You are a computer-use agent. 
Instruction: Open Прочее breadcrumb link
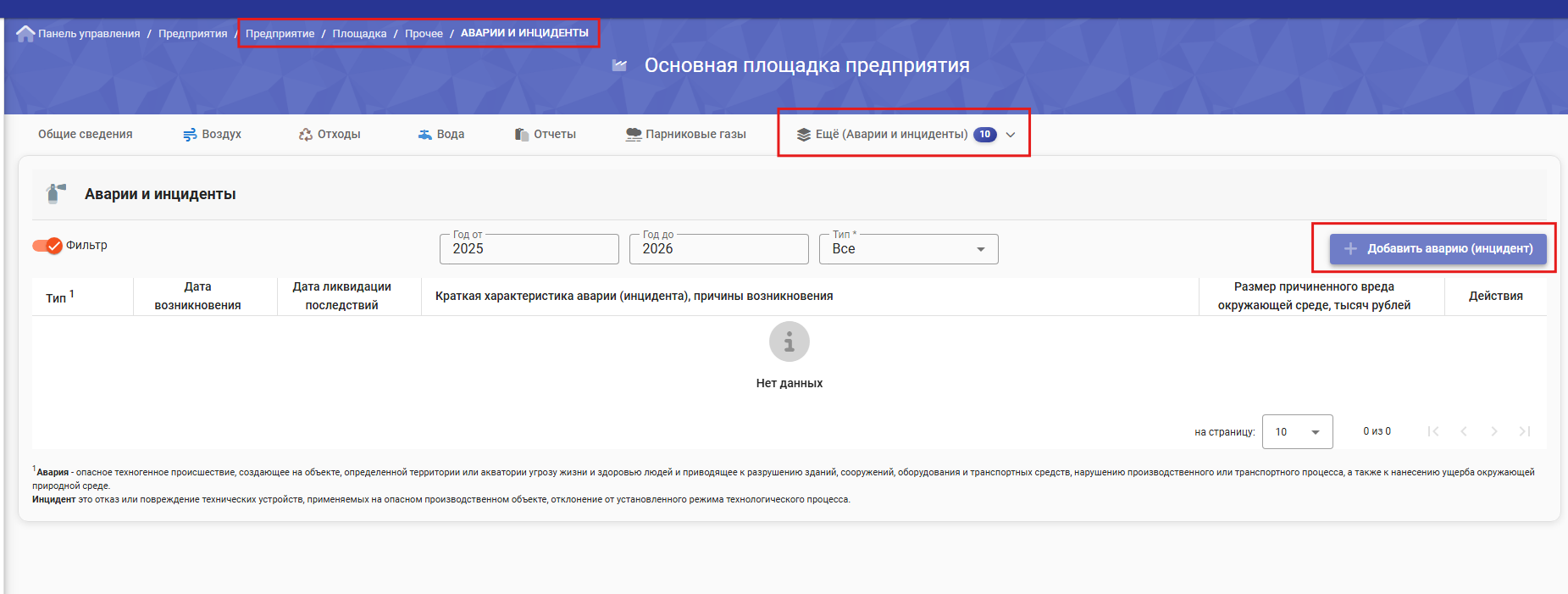[x=424, y=34]
